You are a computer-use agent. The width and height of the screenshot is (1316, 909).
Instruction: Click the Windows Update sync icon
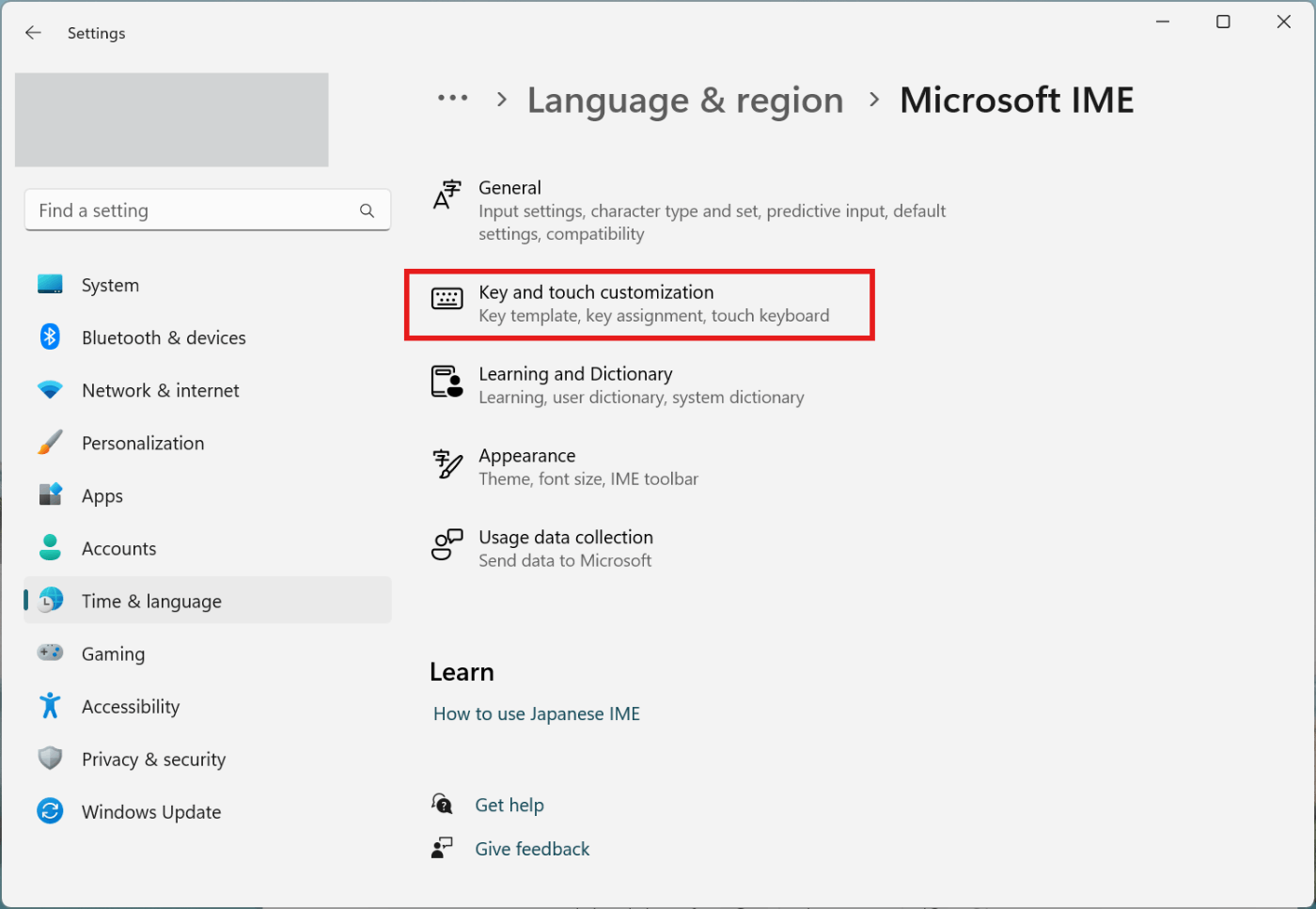point(50,810)
